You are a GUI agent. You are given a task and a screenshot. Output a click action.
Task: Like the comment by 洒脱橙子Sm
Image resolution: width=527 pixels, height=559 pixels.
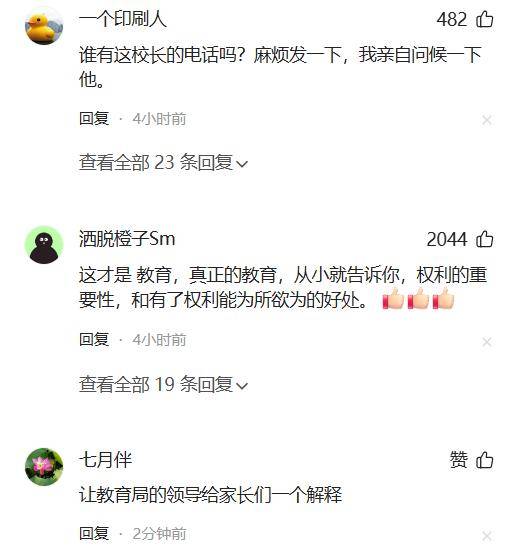[x=485, y=239]
